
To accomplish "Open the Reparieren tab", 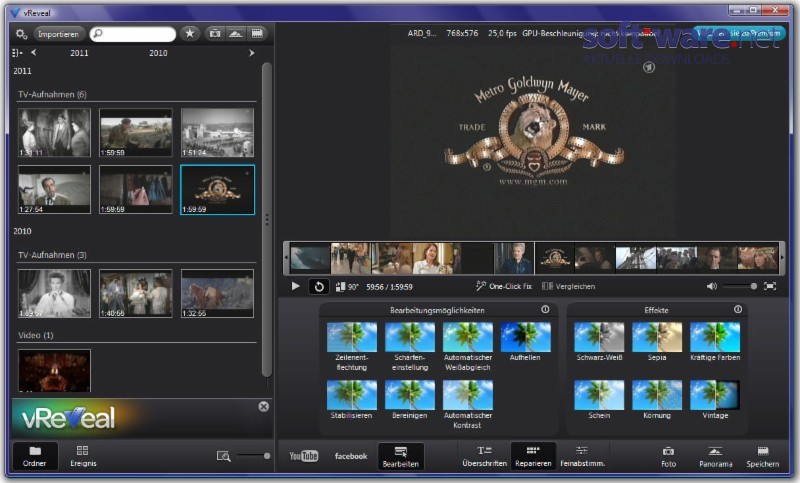I will (533, 456).
